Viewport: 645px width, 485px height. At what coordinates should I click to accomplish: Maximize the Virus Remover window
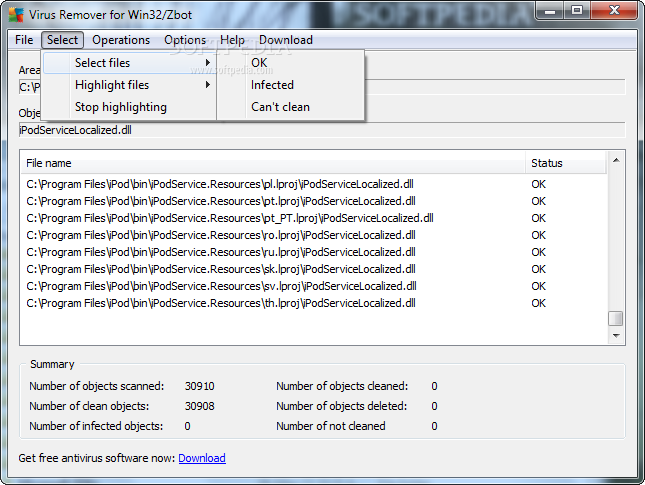coord(577,10)
